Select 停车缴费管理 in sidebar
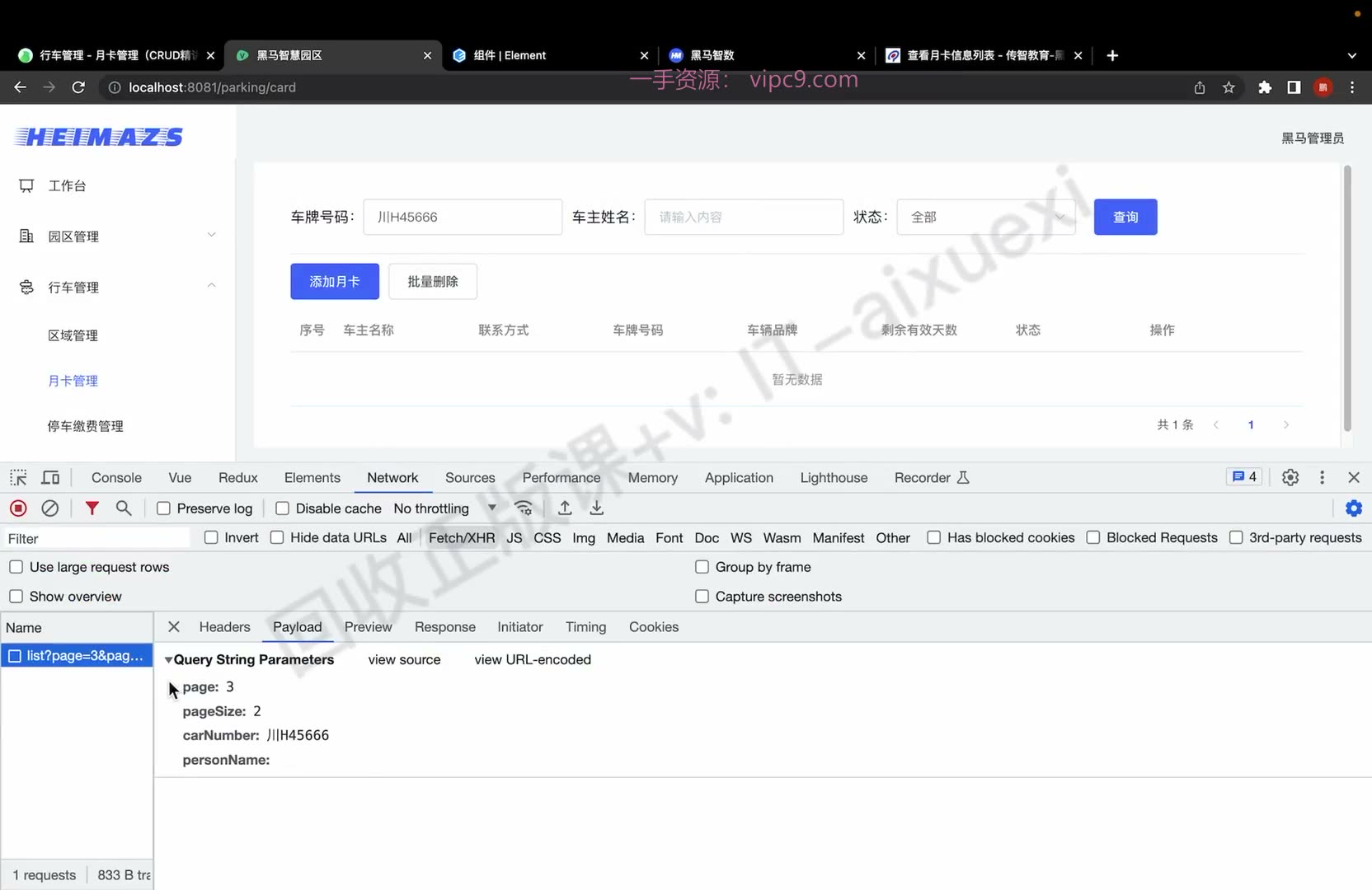1372x890 pixels. [86, 426]
